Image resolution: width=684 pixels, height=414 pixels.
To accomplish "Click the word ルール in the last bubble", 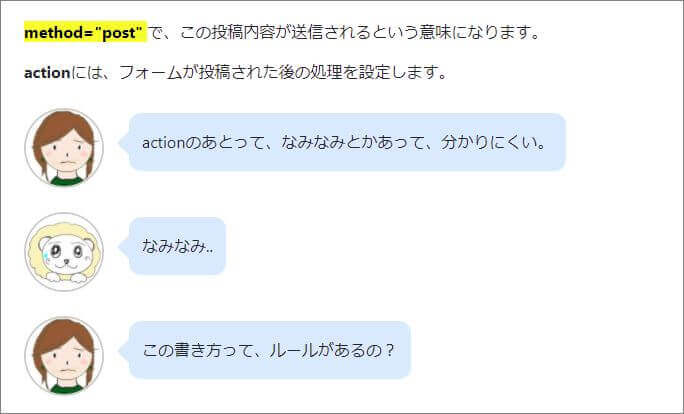I will tap(293, 350).
